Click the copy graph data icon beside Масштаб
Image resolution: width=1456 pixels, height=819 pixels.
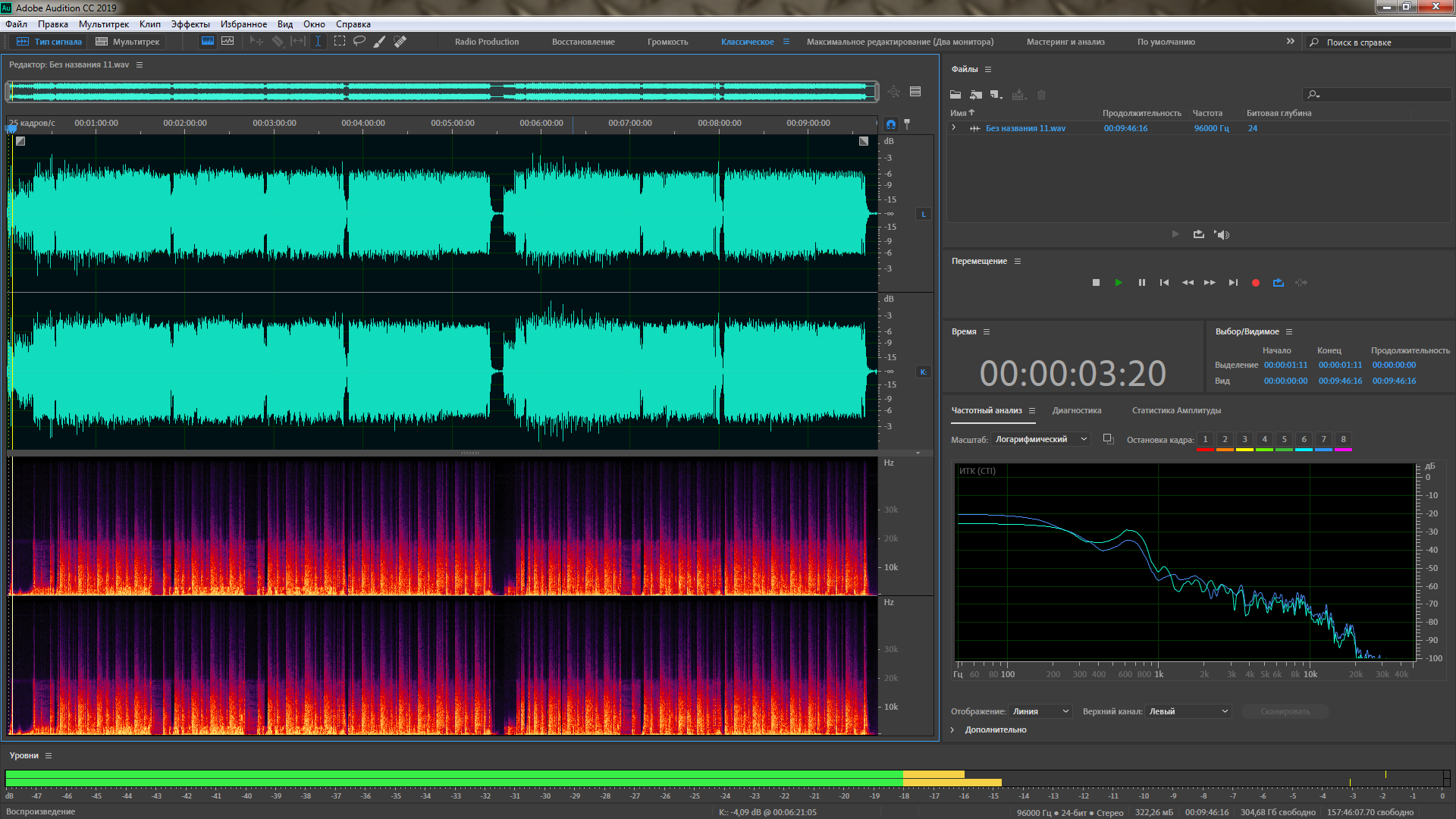[x=1108, y=439]
